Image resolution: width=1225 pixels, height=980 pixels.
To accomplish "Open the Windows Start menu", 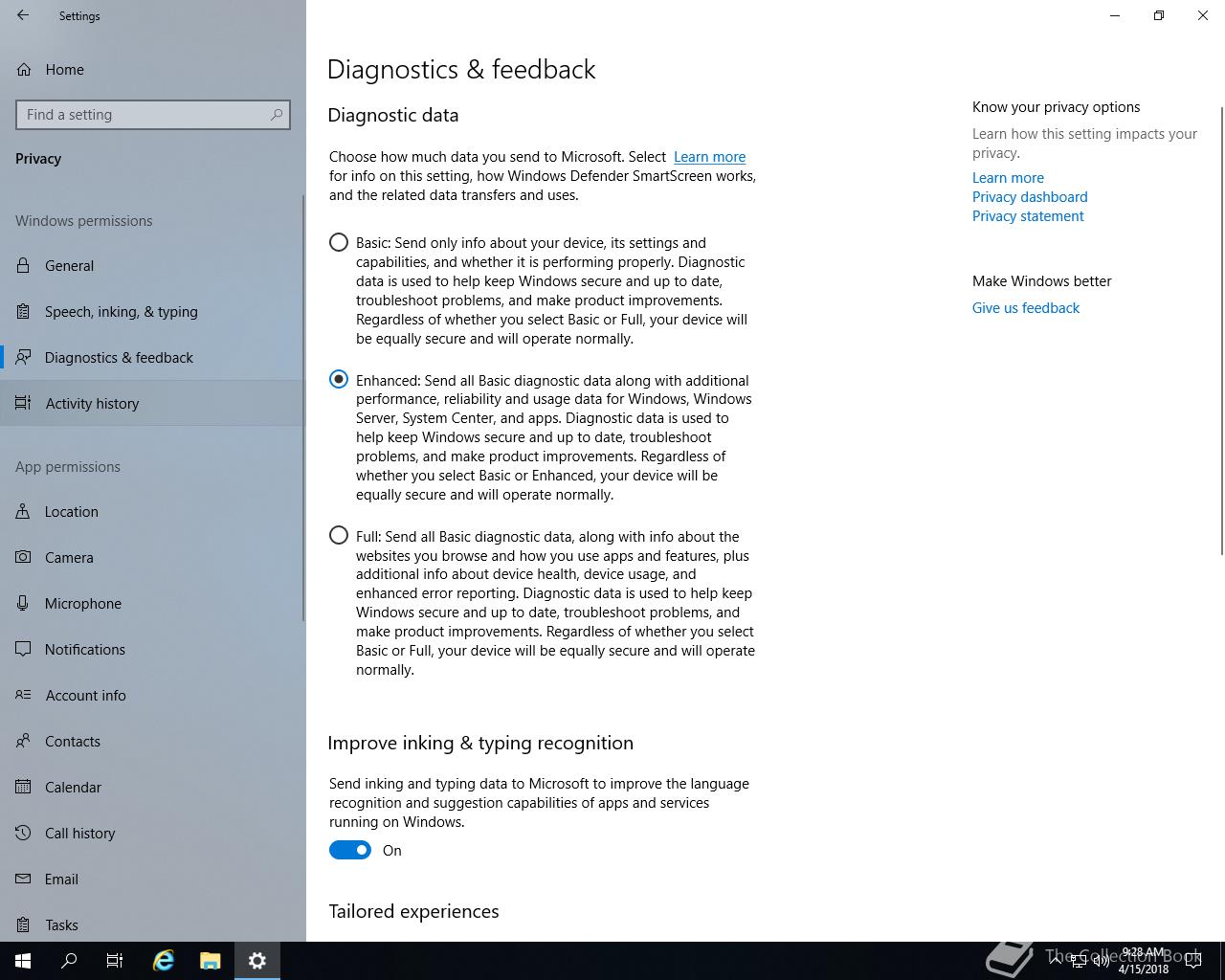I will 23,961.
